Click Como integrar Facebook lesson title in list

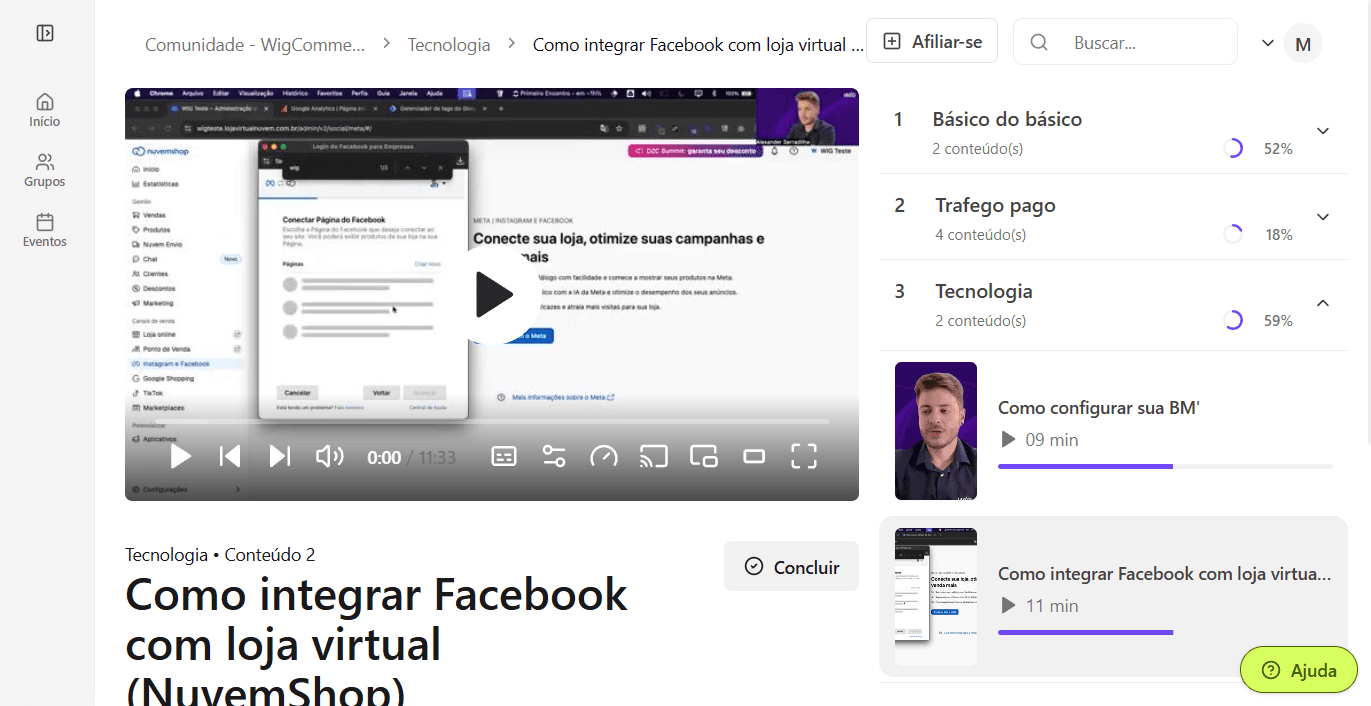1165,573
